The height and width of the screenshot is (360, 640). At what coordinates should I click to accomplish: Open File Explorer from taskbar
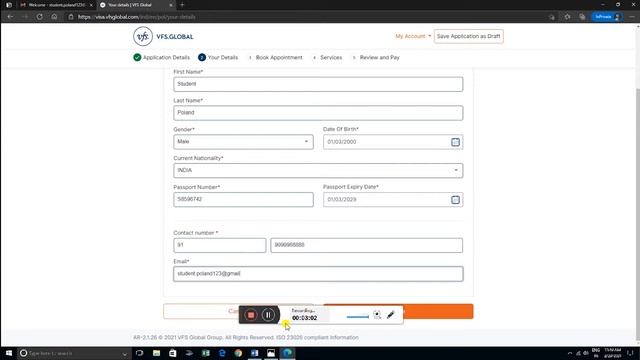pos(156,353)
